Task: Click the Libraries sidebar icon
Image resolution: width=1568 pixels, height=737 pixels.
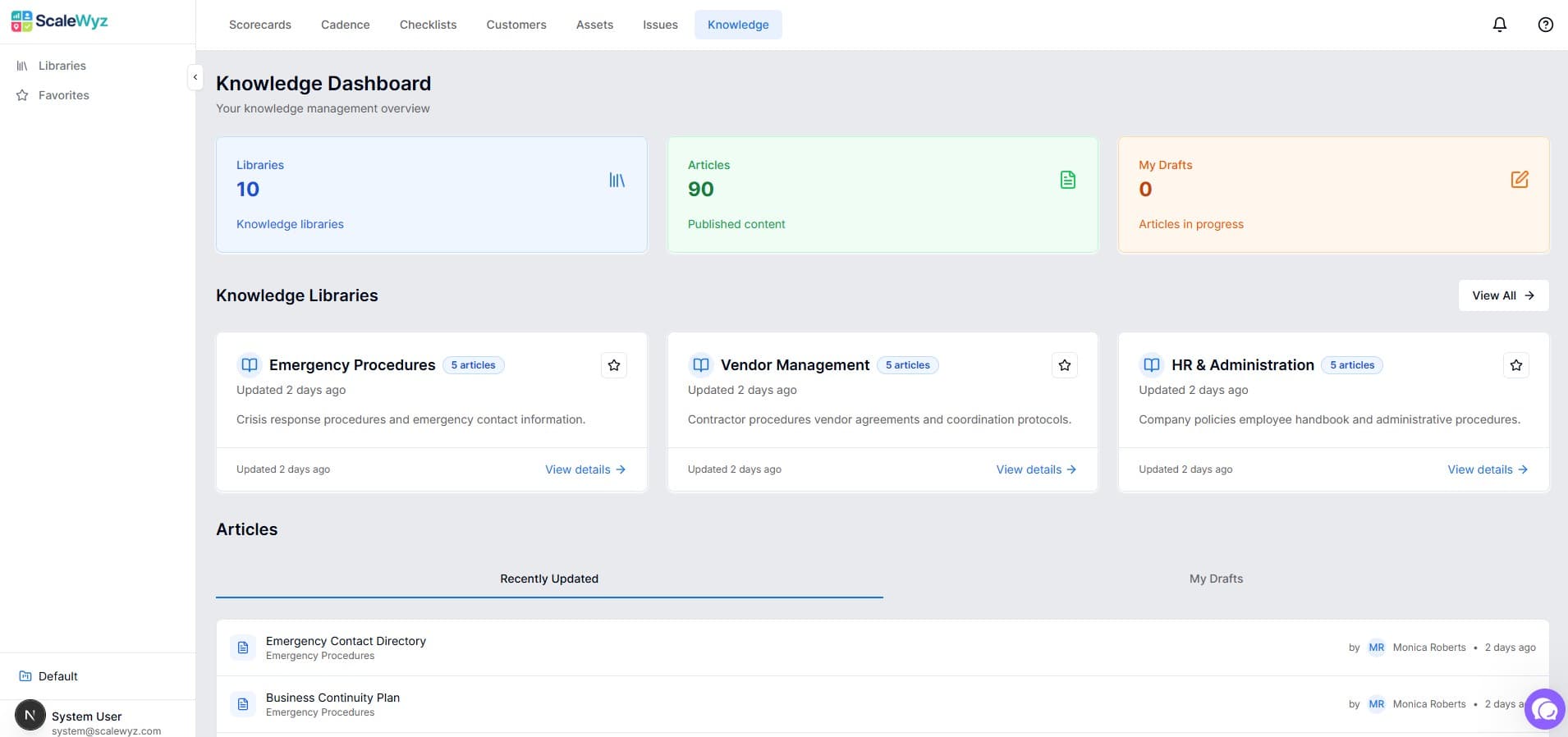Action: tap(22, 66)
